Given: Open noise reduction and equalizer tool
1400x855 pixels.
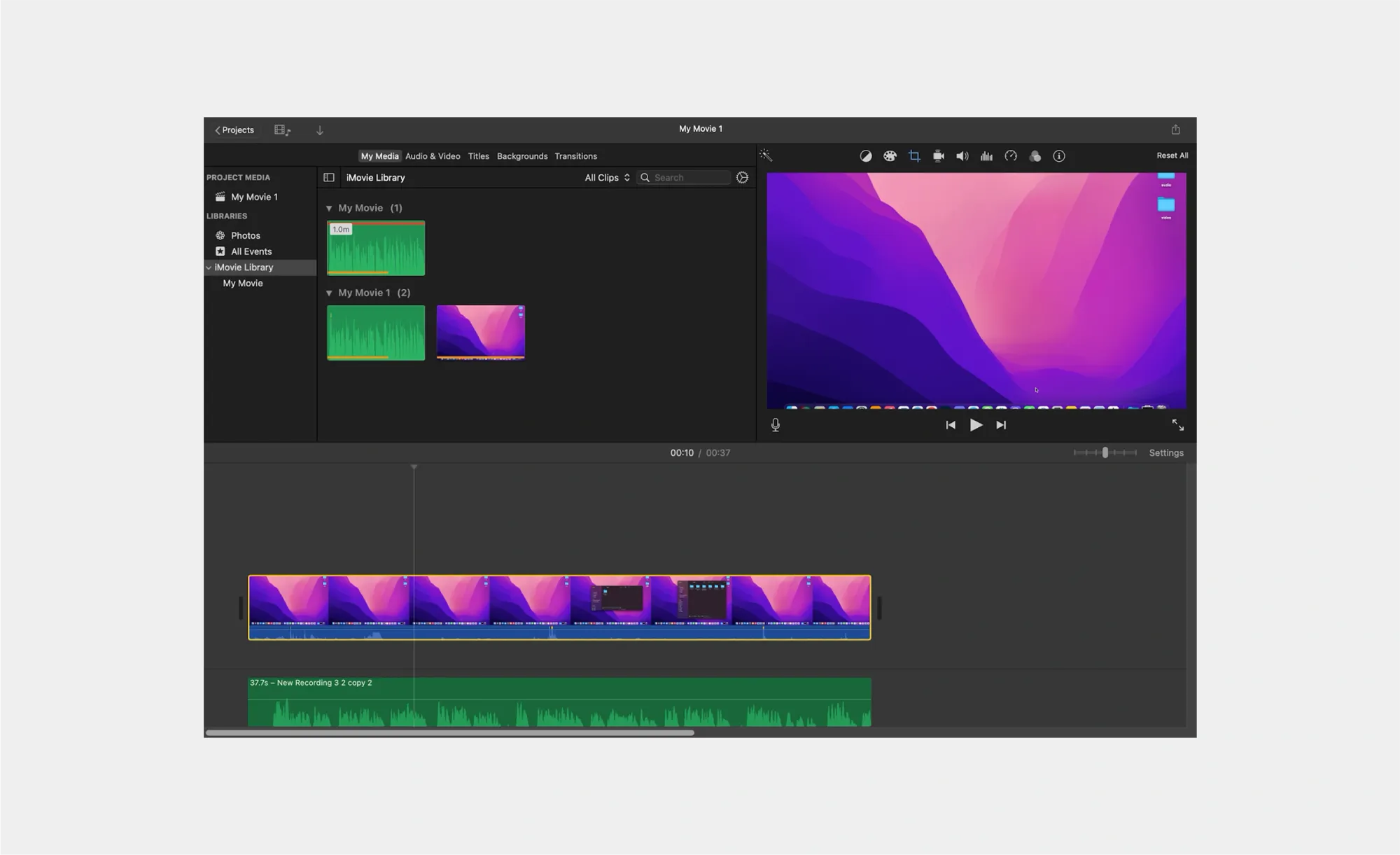Looking at the screenshot, I should pyautogui.click(x=986, y=156).
